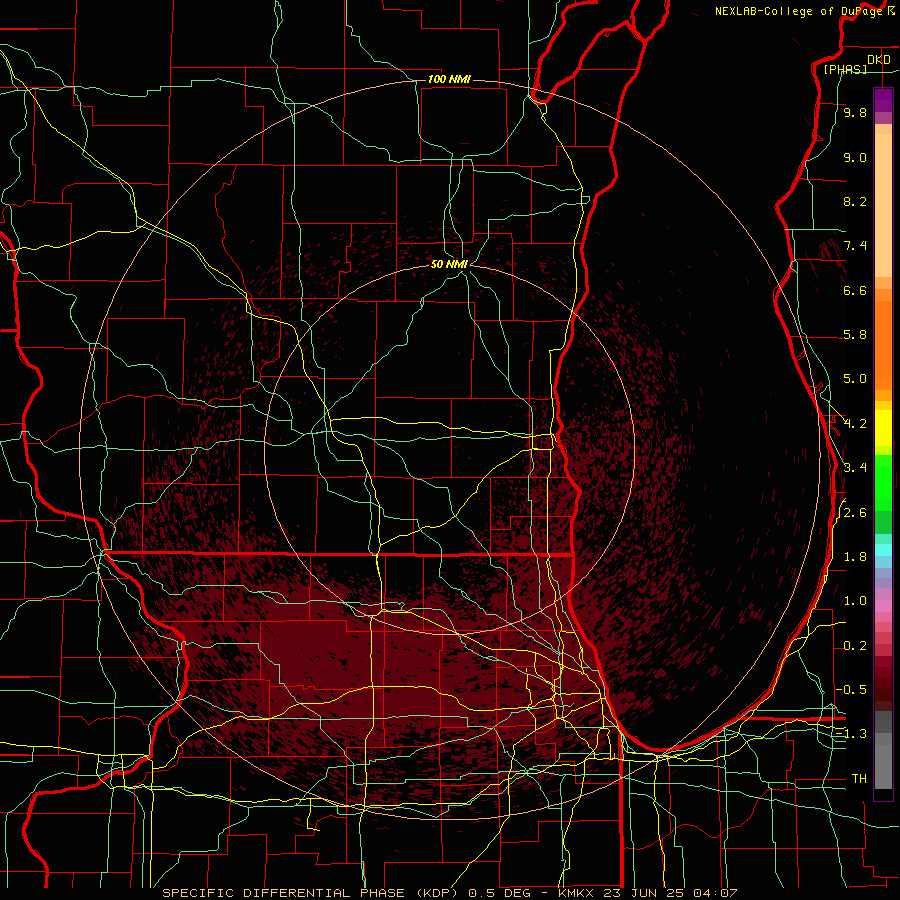
Task: Click the yellow band of the color scale
Action: click(883, 428)
